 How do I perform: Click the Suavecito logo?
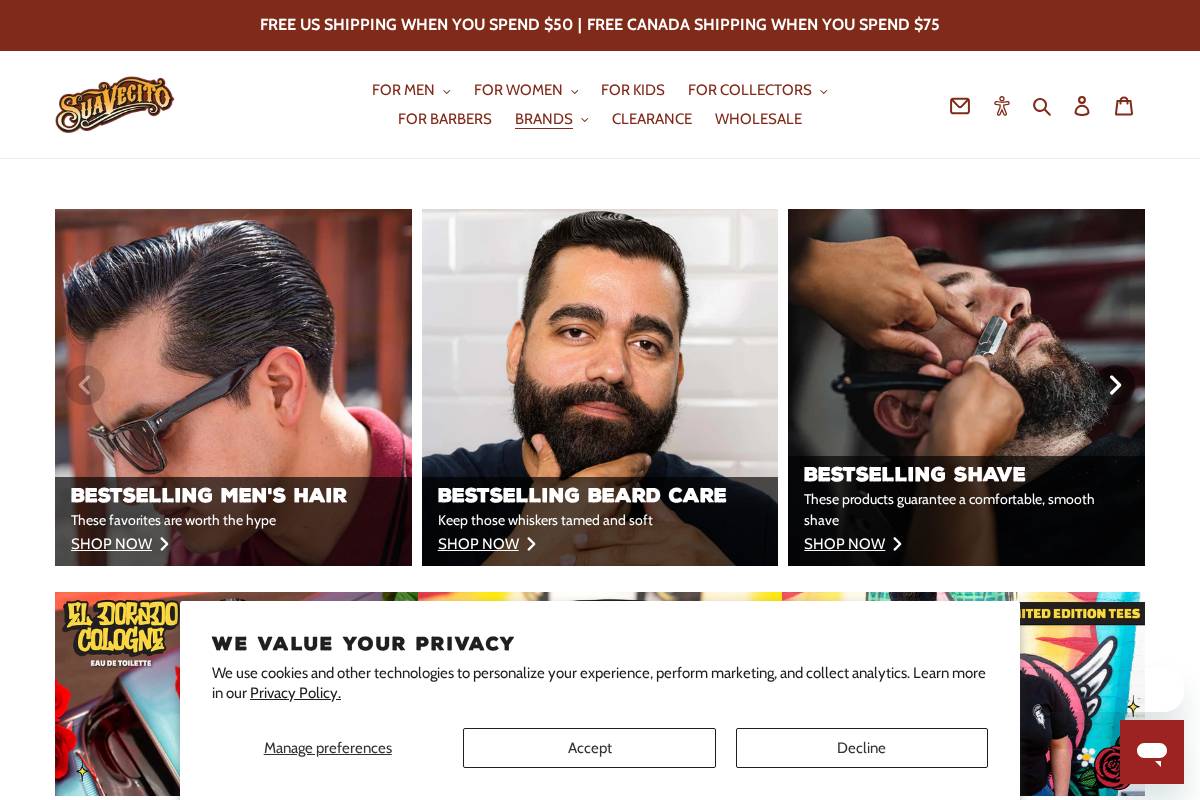pos(114,104)
